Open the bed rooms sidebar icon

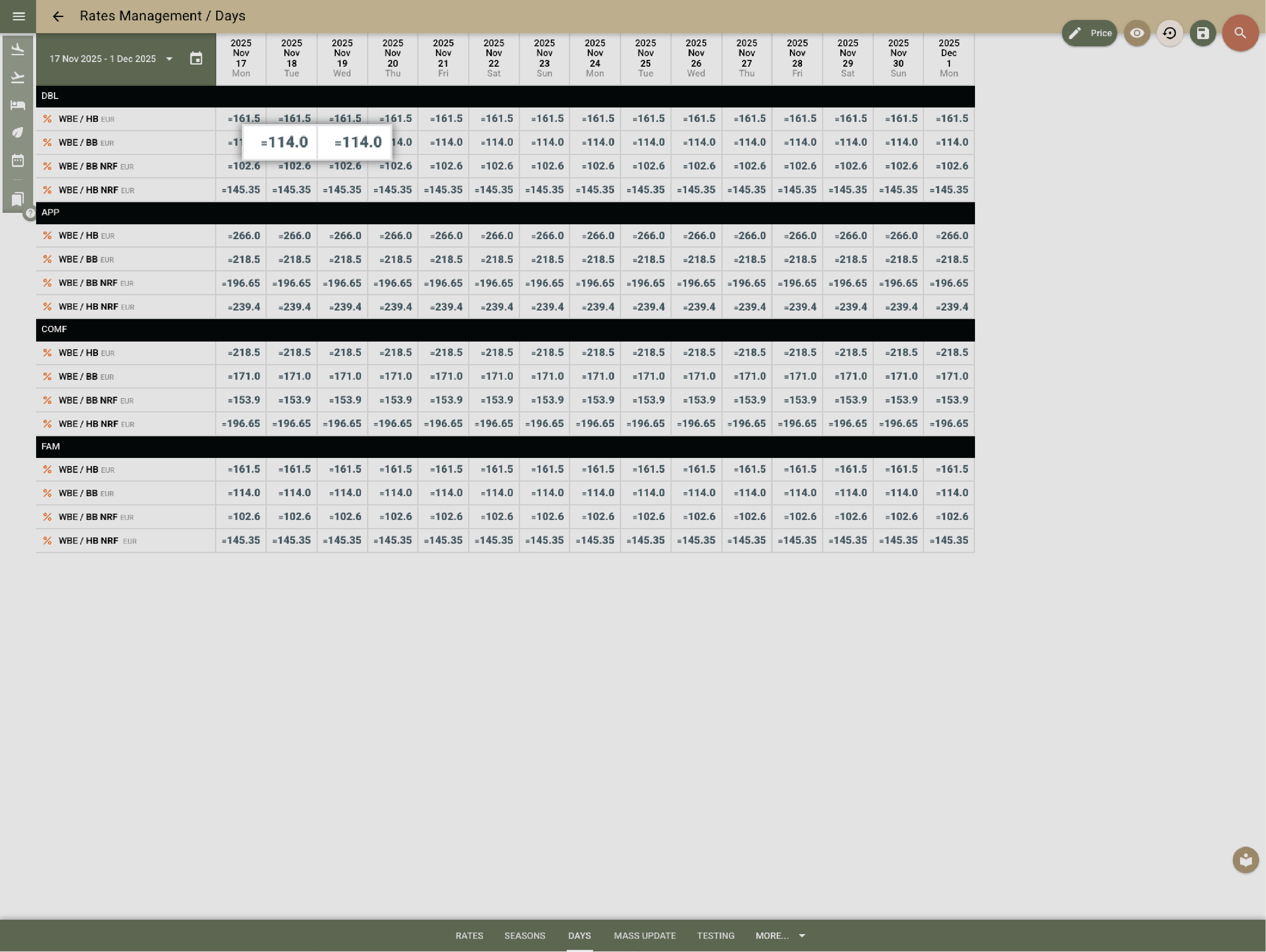click(18, 105)
